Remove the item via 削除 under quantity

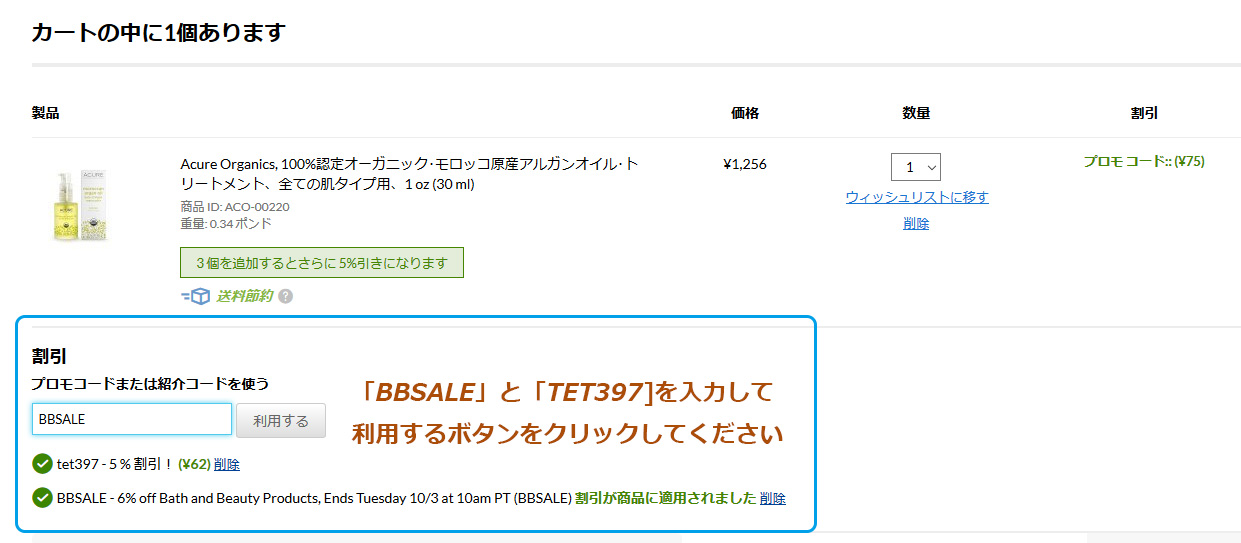pos(916,224)
